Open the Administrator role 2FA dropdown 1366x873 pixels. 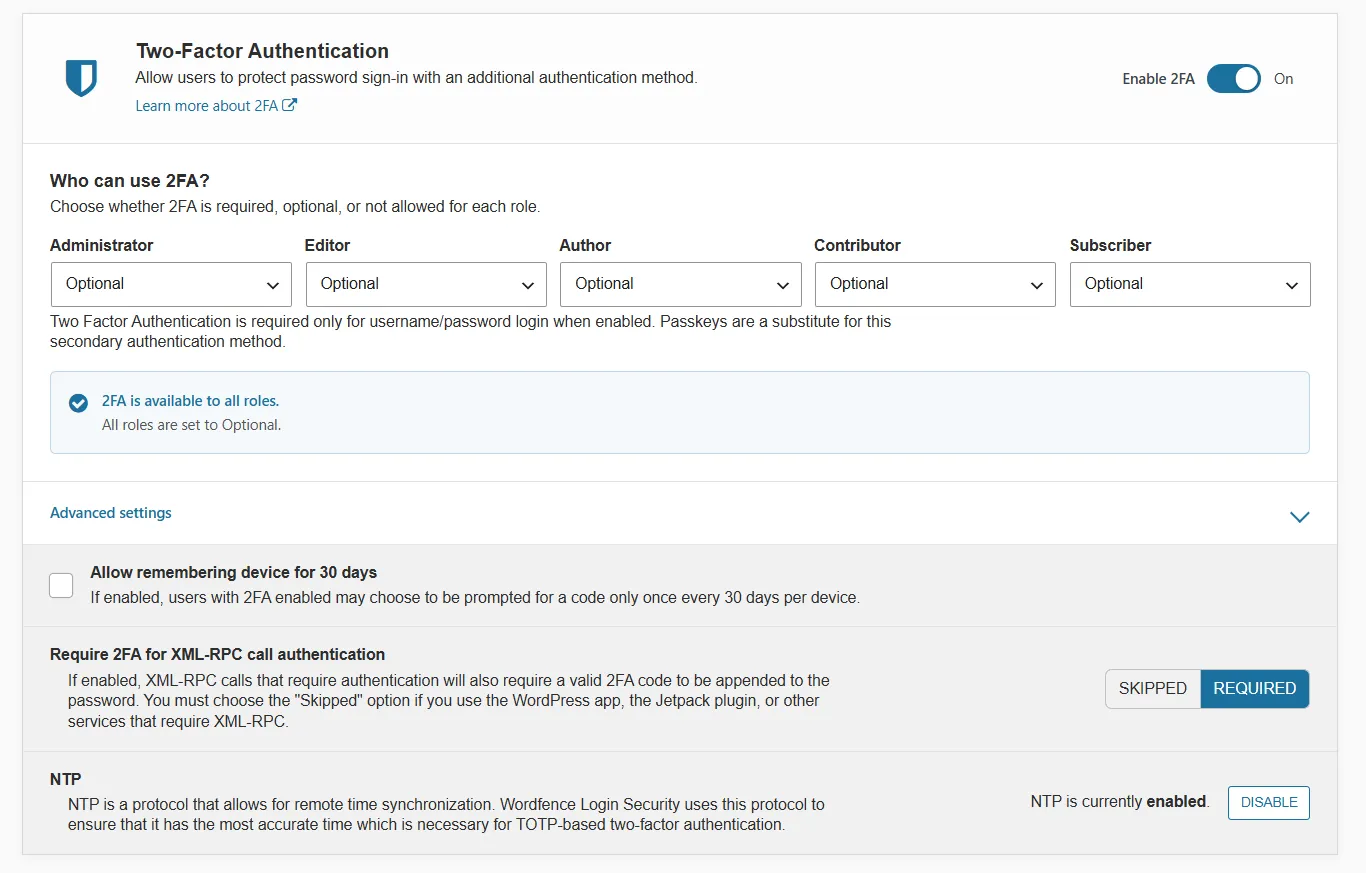[171, 284]
